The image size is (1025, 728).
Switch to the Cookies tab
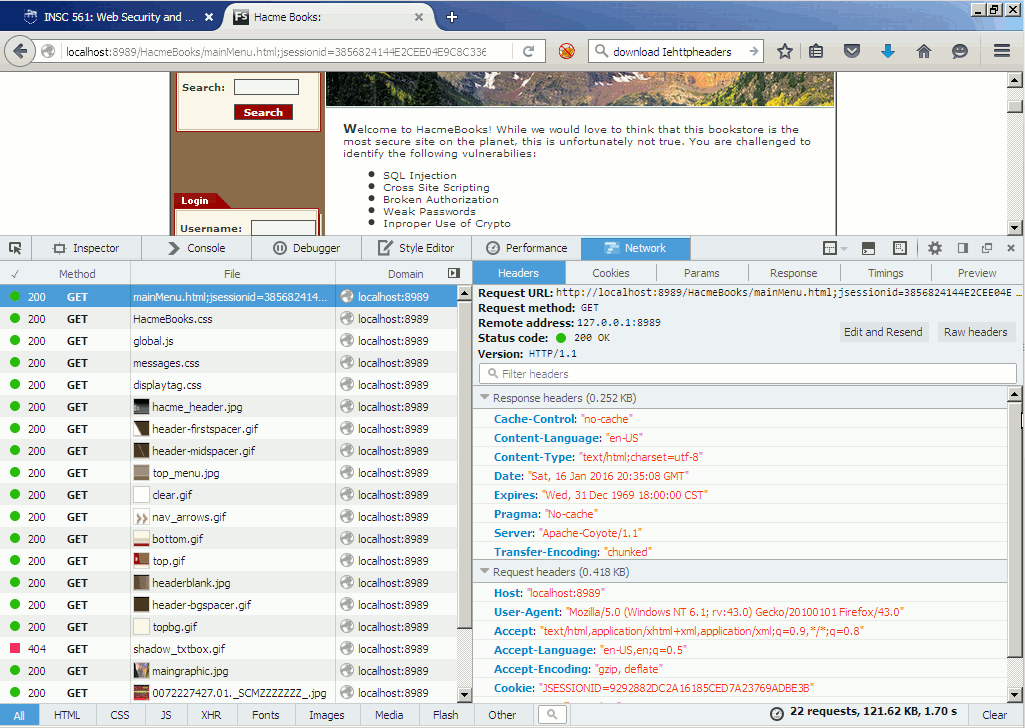611,273
